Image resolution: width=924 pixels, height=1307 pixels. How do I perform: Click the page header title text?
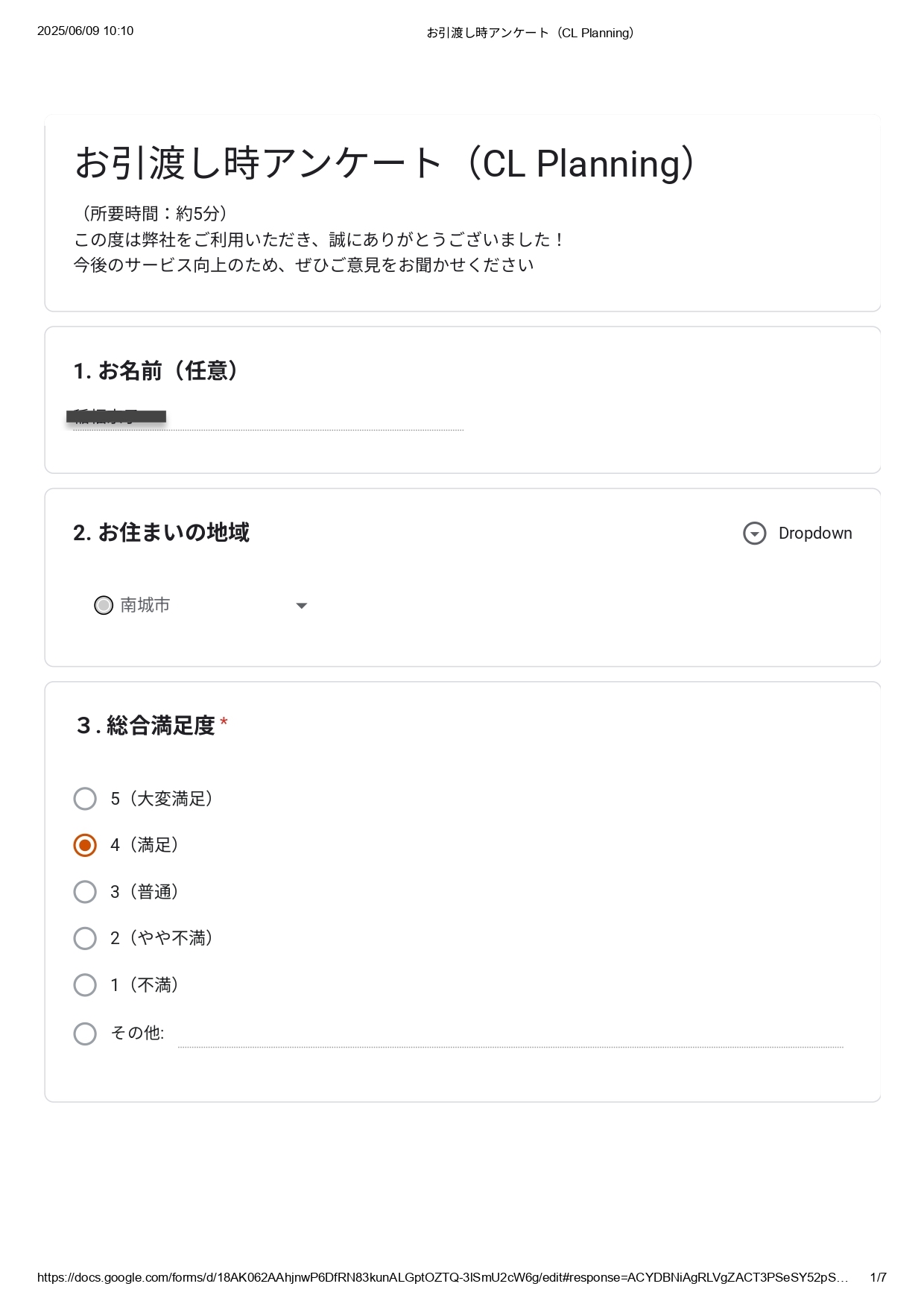(531, 33)
